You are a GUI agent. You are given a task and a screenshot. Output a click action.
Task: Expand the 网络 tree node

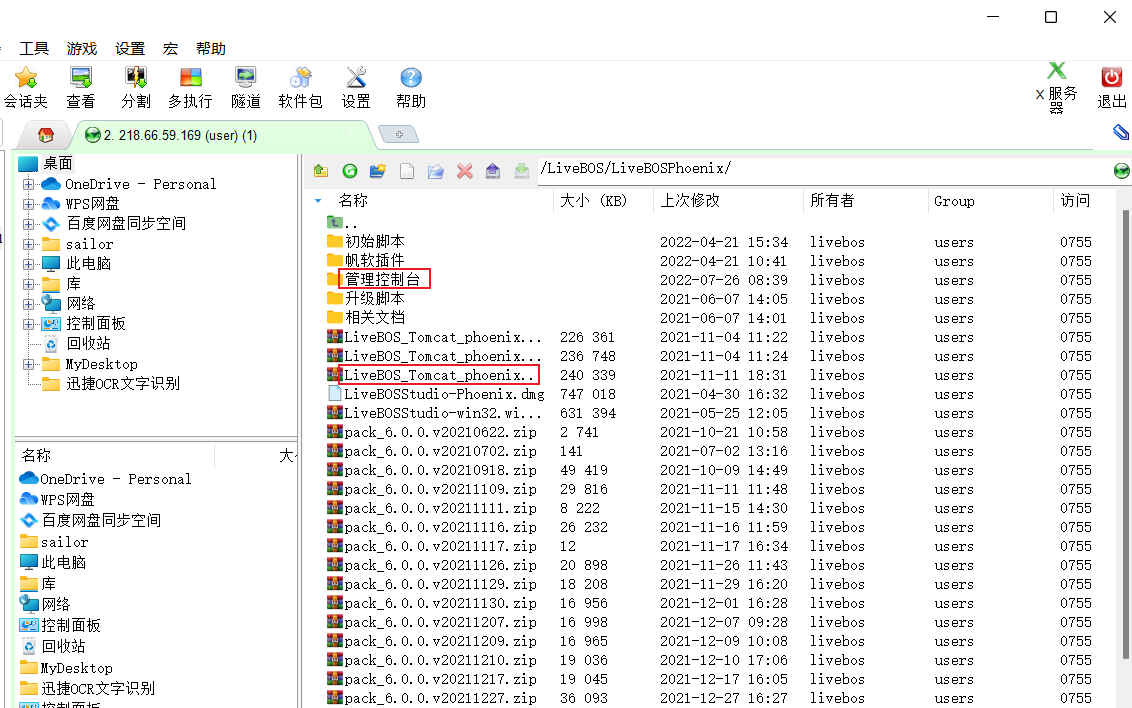(x=28, y=304)
